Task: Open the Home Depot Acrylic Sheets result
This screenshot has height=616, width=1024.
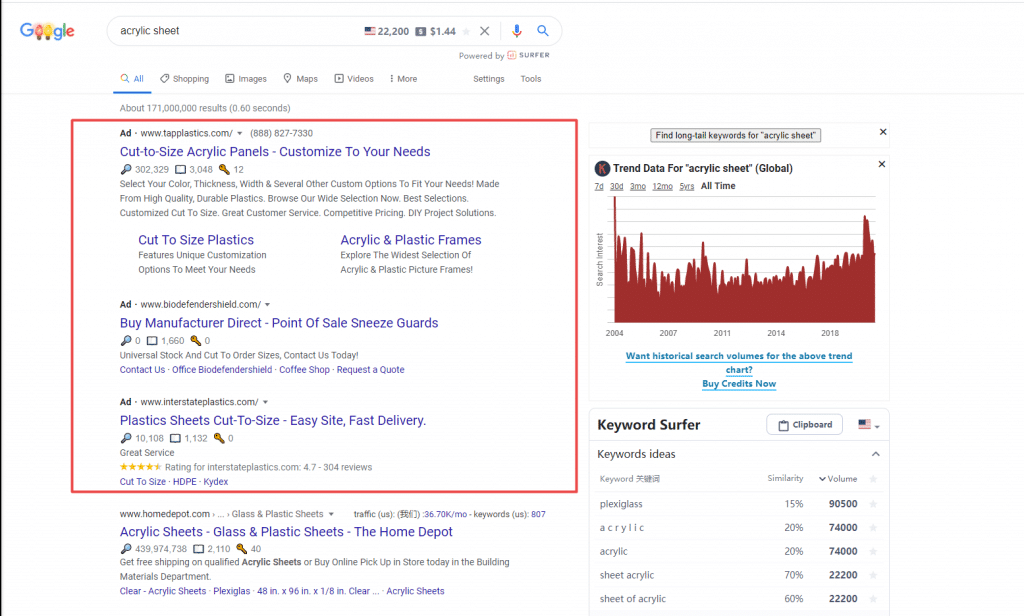Action: click(286, 532)
